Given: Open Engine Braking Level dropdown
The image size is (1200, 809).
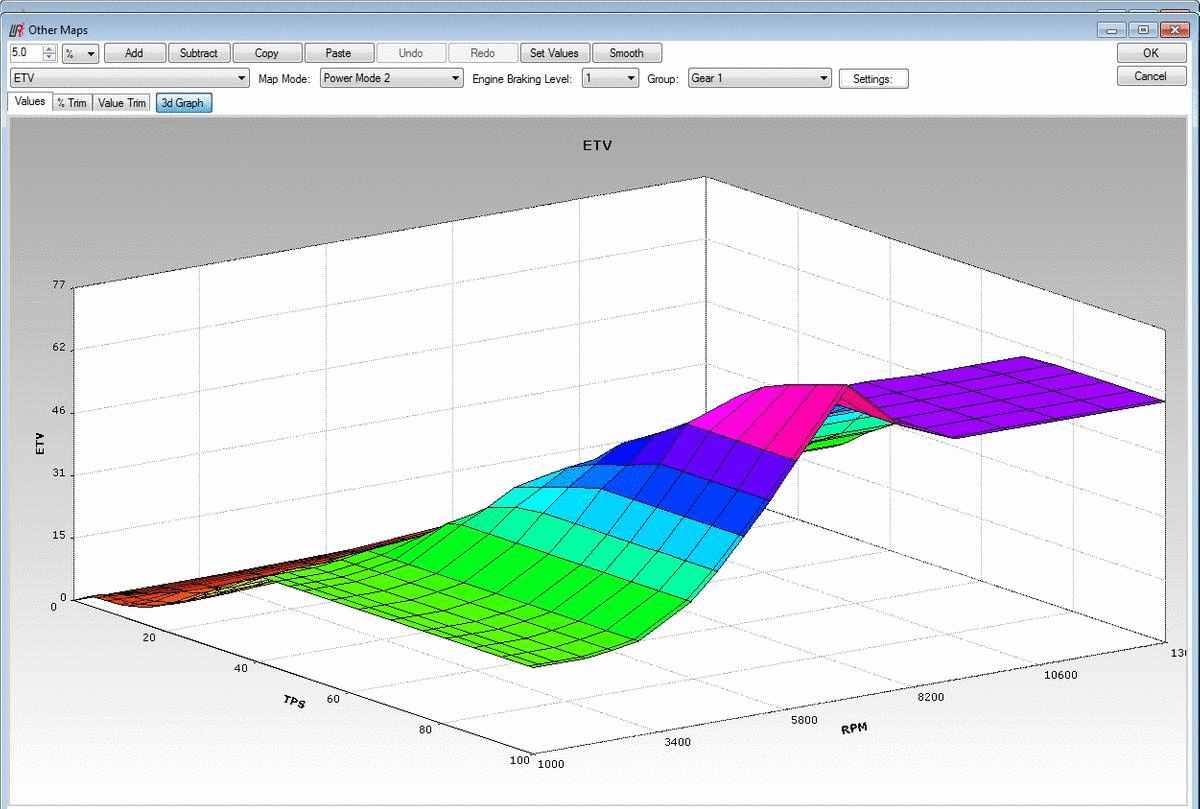Looking at the screenshot, I should click(x=610, y=78).
